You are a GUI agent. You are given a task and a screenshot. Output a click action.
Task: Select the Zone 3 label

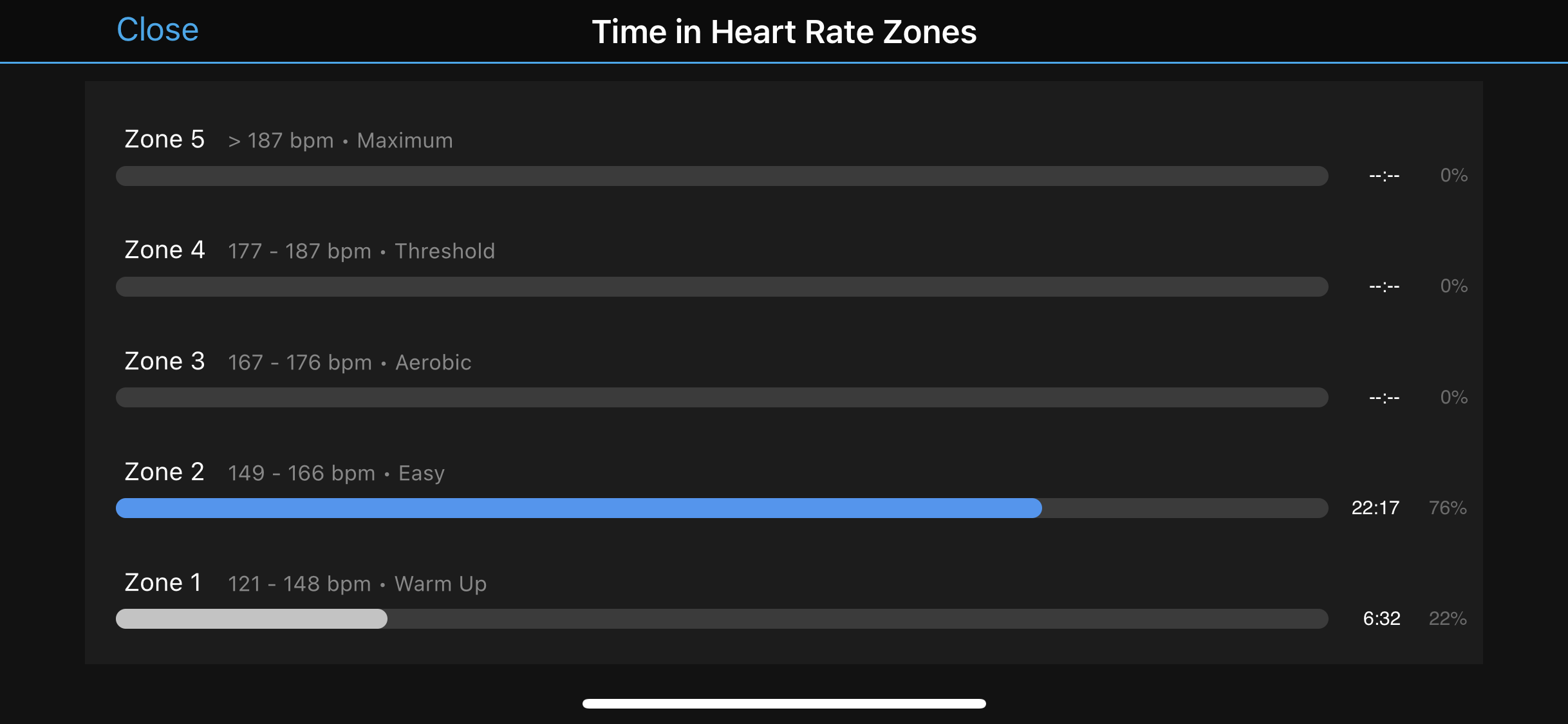coord(164,361)
